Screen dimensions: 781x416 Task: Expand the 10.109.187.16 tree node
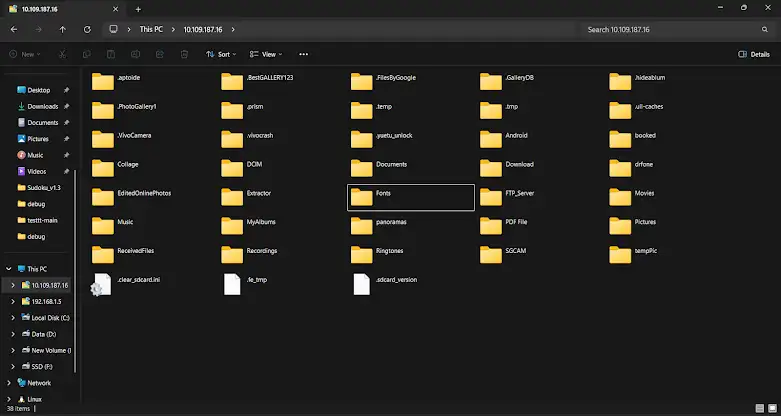[x=13, y=285]
